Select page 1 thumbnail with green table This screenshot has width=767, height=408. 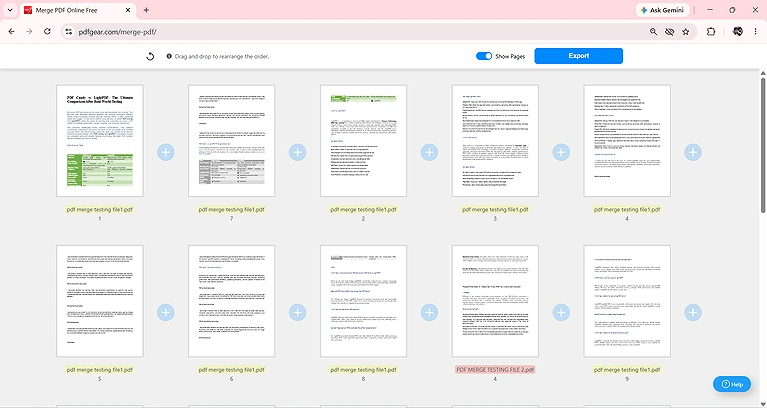click(x=100, y=141)
